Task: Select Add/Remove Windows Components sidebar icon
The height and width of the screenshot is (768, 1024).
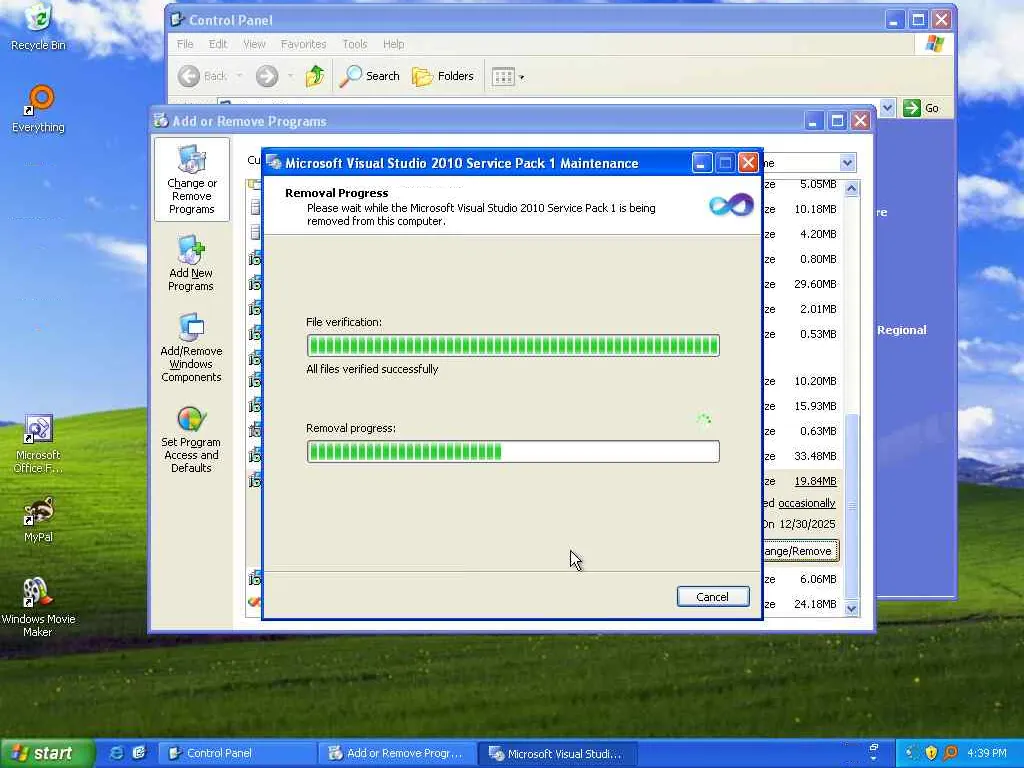Action: (191, 348)
